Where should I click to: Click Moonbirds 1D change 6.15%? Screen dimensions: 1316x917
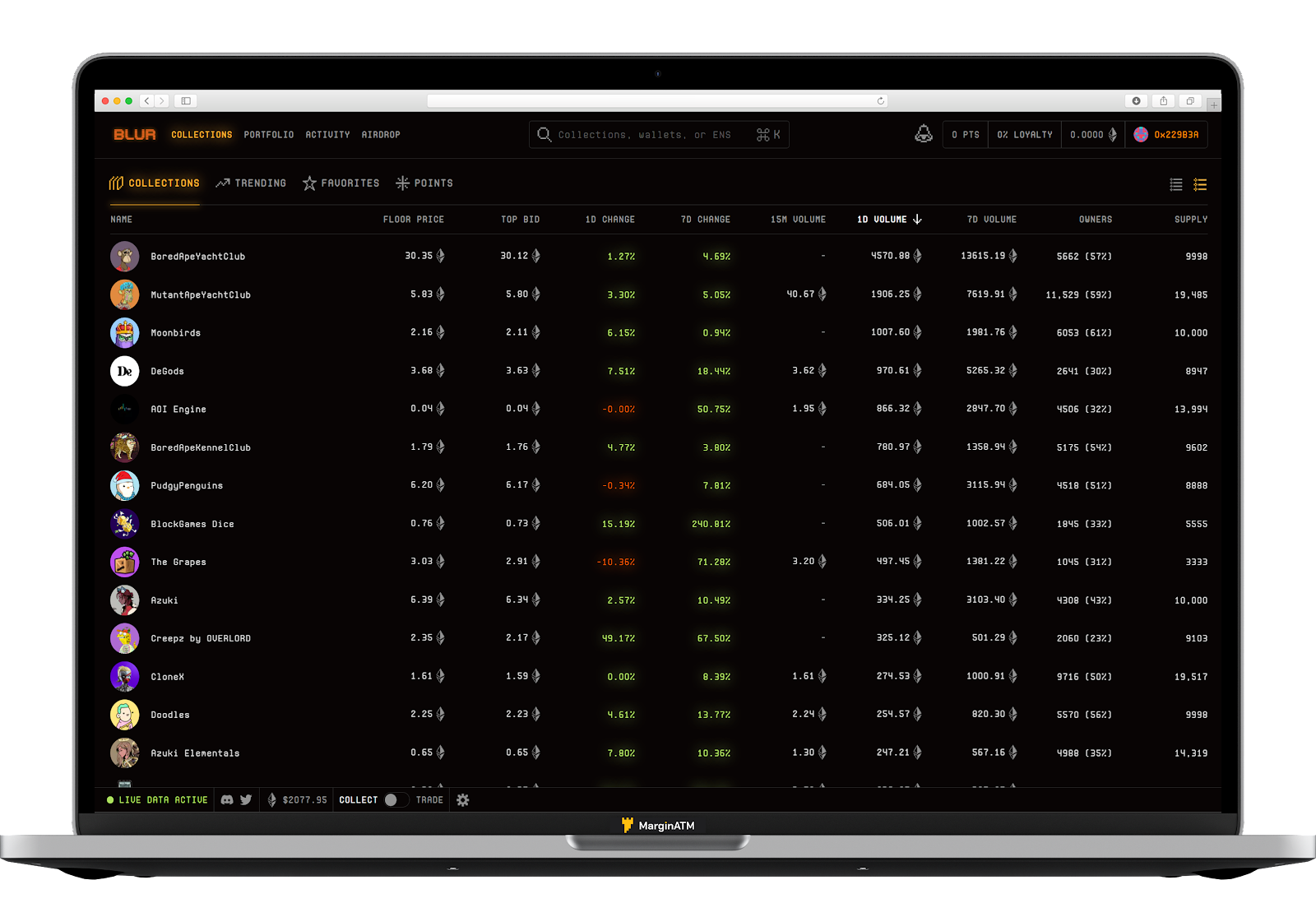(621, 333)
